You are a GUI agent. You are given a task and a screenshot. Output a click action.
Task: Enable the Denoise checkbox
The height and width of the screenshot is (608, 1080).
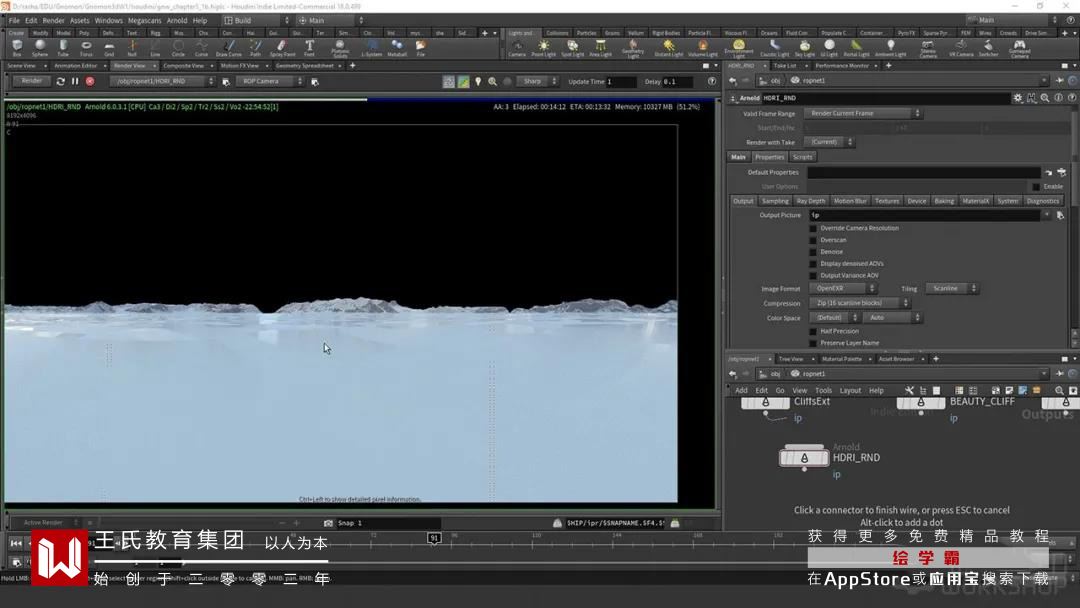(x=813, y=251)
